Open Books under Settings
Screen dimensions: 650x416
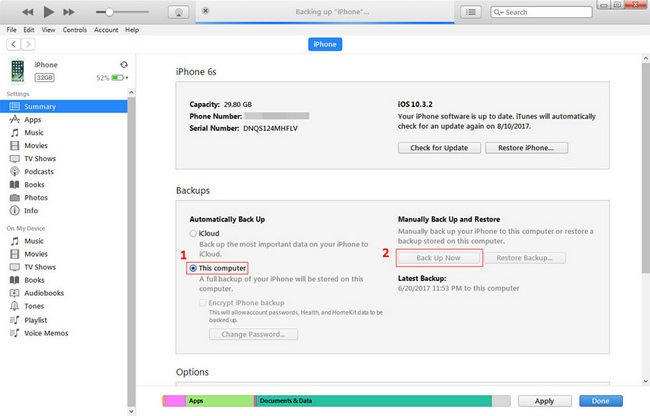[34, 185]
